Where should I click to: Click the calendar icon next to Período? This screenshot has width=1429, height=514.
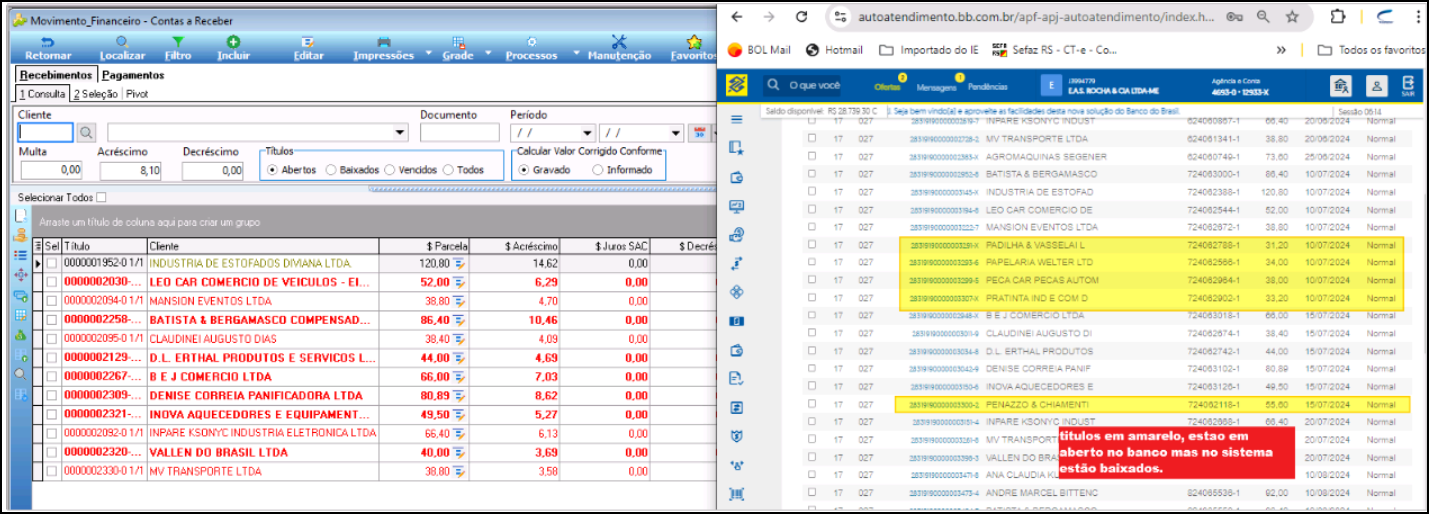pyautogui.click(x=700, y=132)
